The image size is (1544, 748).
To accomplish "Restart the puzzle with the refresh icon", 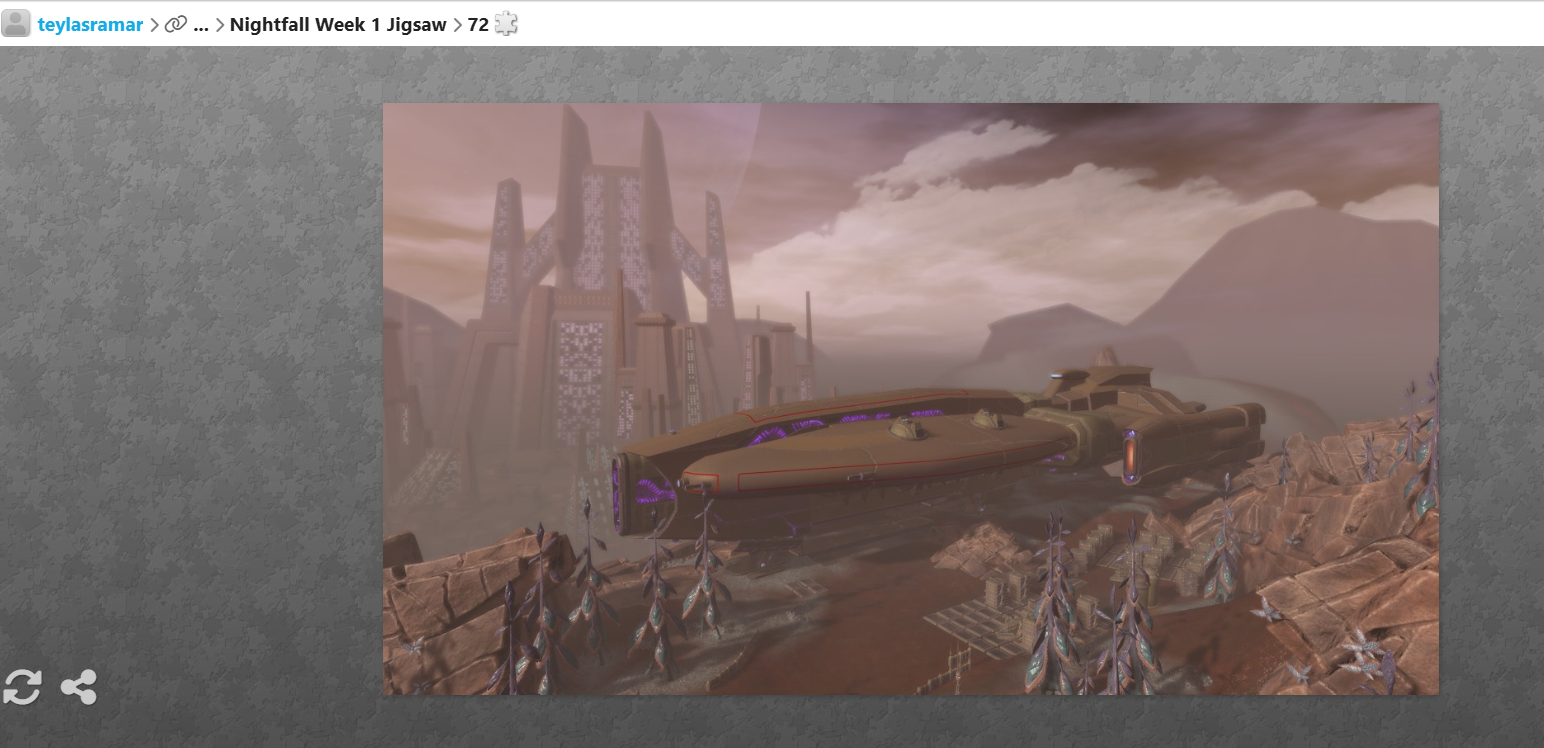I will pyautogui.click(x=22, y=687).
